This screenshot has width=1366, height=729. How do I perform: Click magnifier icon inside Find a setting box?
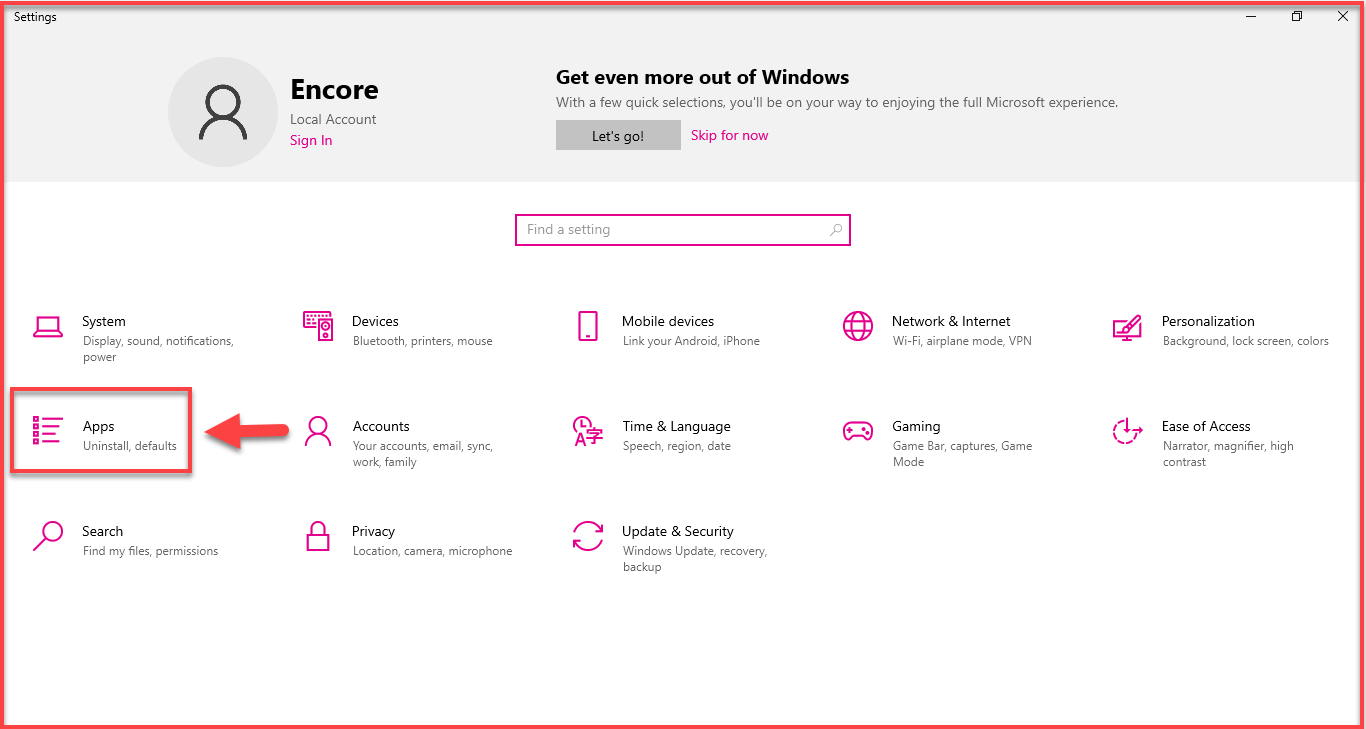(836, 230)
